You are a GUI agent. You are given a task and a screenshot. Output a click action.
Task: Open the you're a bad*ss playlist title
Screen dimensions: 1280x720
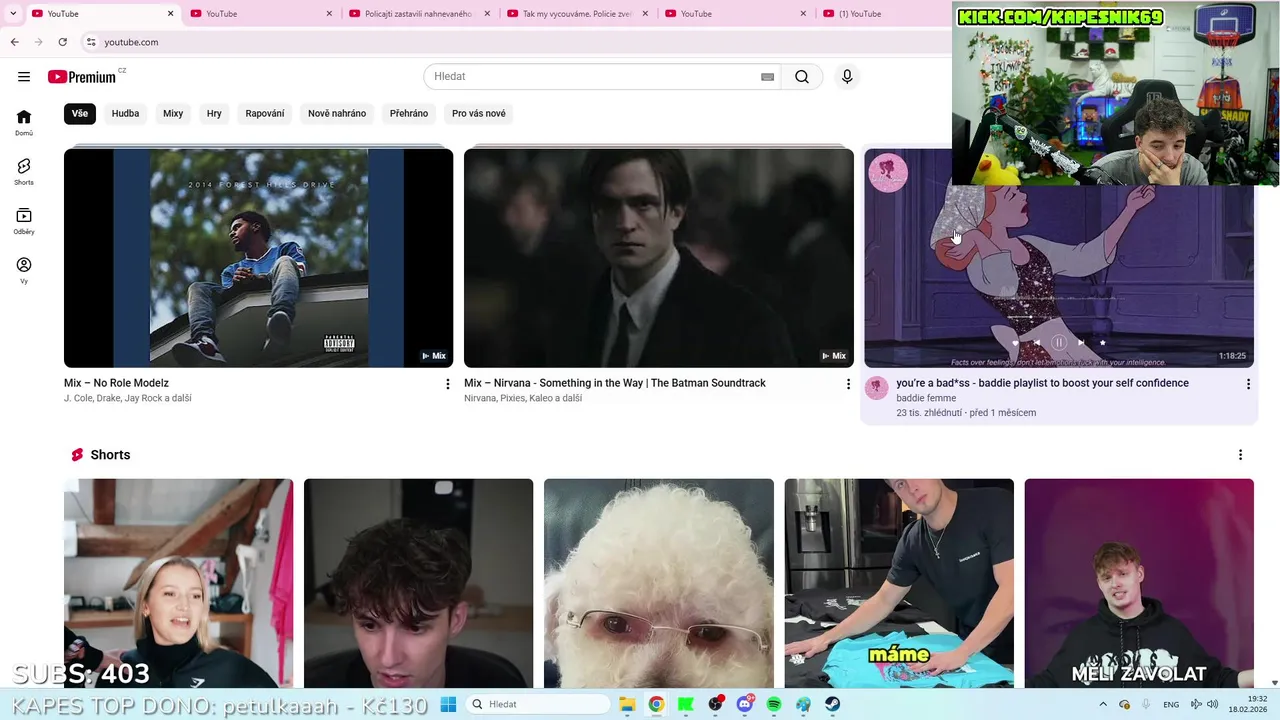(x=1042, y=383)
